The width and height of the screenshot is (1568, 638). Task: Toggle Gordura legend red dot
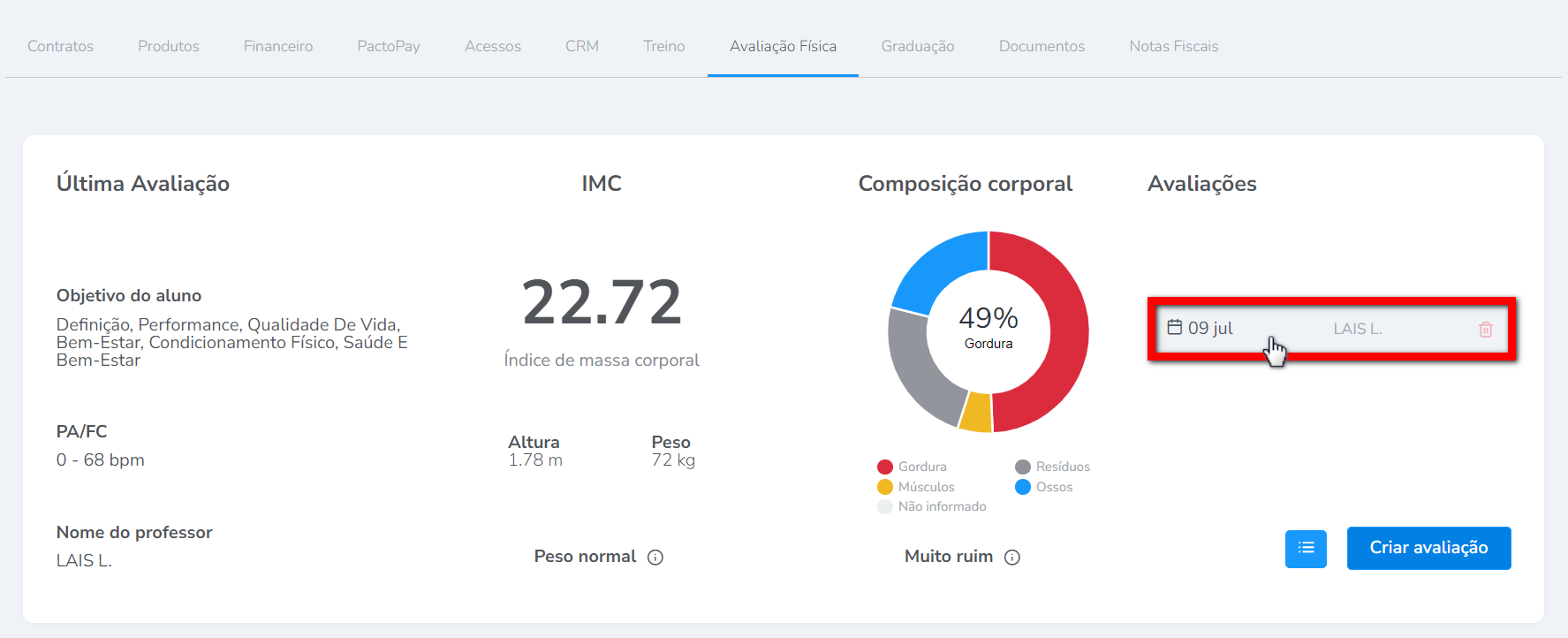884,467
